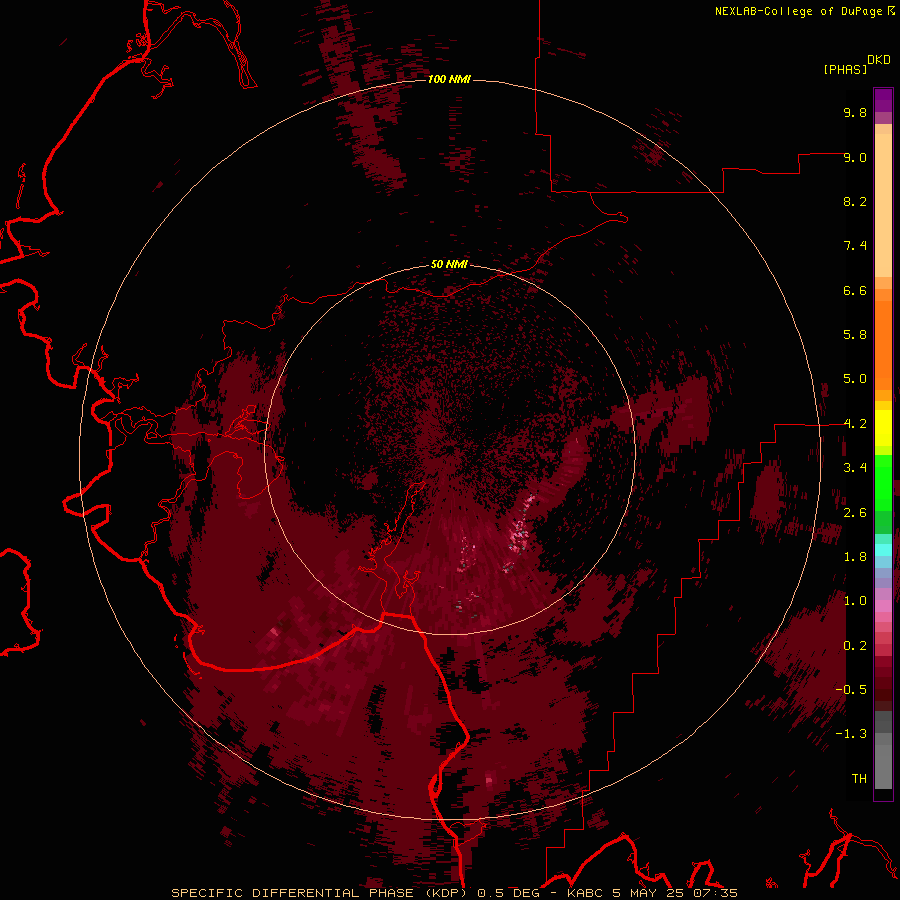This screenshot has width=900, height=900.
Task: Click the 7.4 scale label
Action: [855, 246]
